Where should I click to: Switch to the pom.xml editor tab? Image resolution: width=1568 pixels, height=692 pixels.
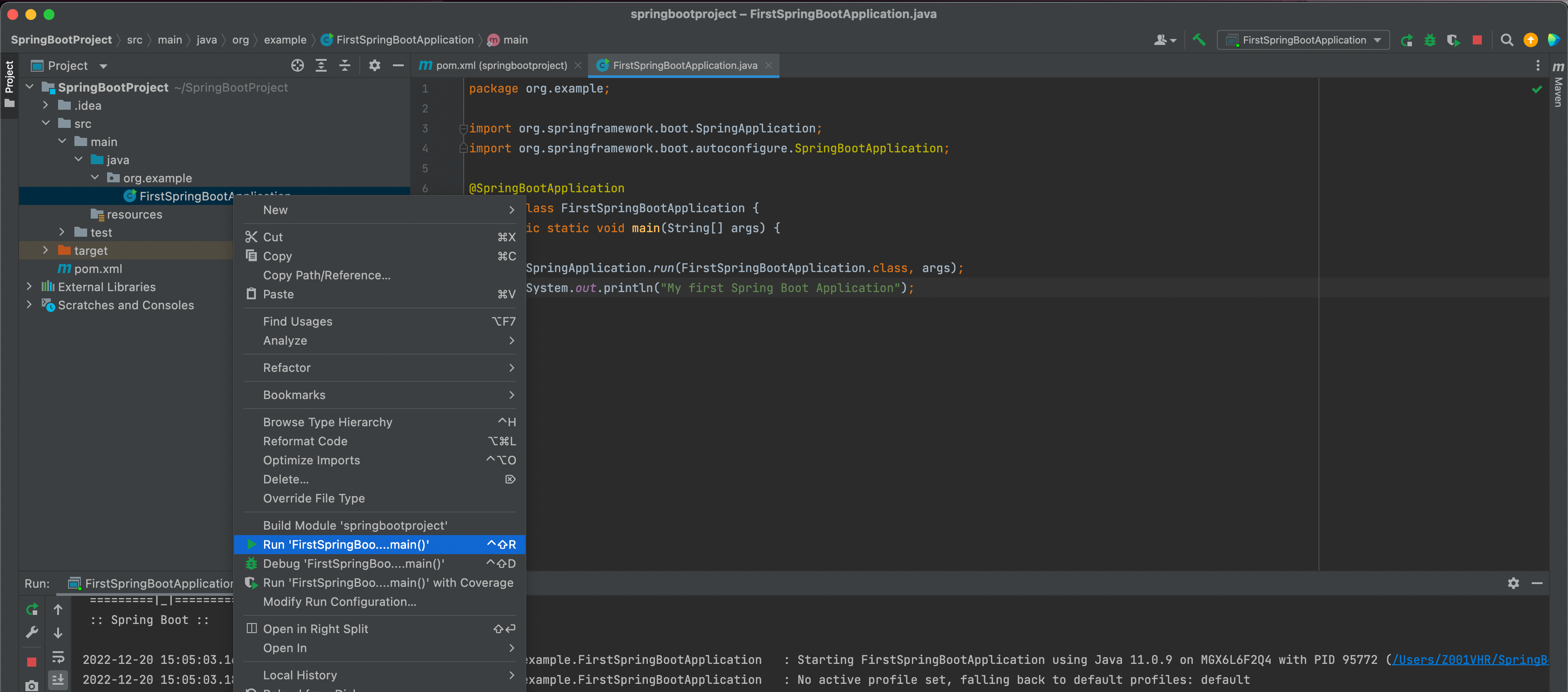[x=499, y=65]
